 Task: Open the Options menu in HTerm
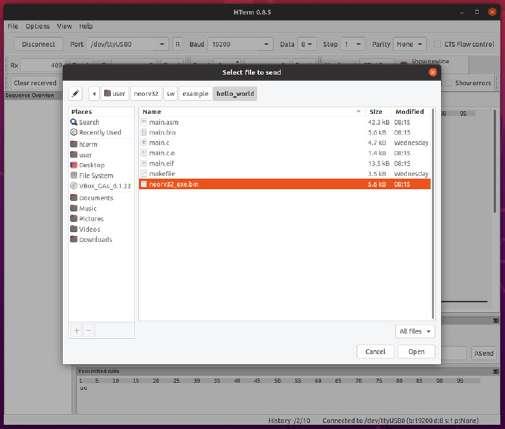(x=37, y=26)
